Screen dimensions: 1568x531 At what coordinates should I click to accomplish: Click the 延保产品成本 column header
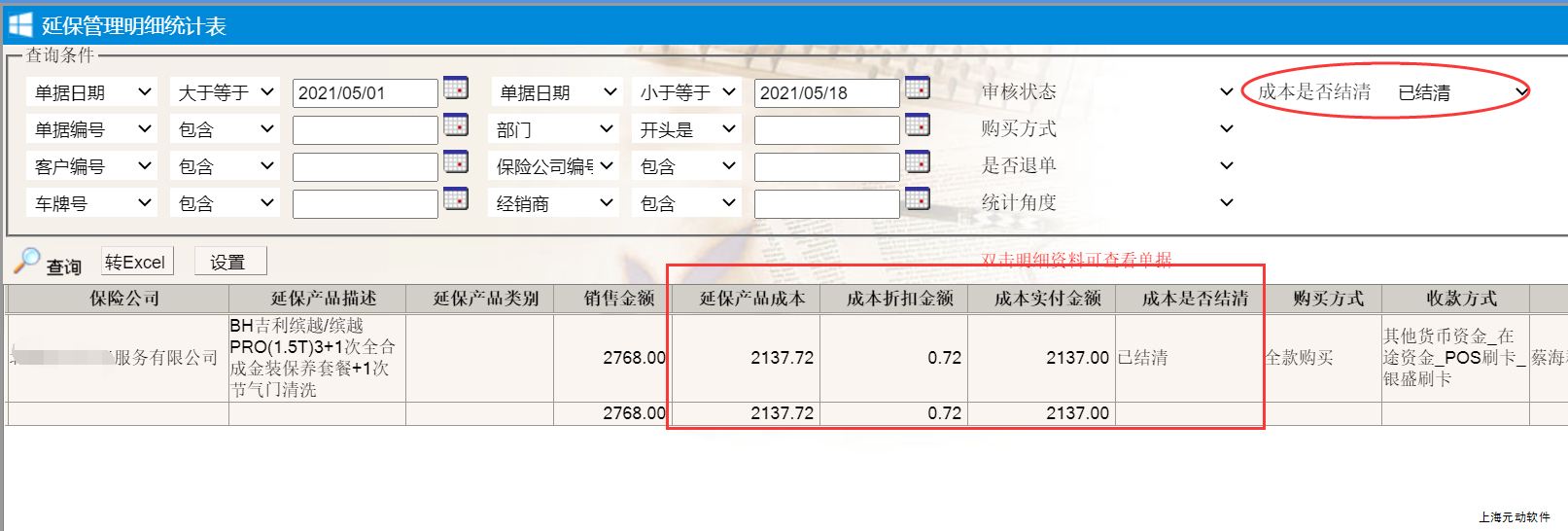point(751,299)
